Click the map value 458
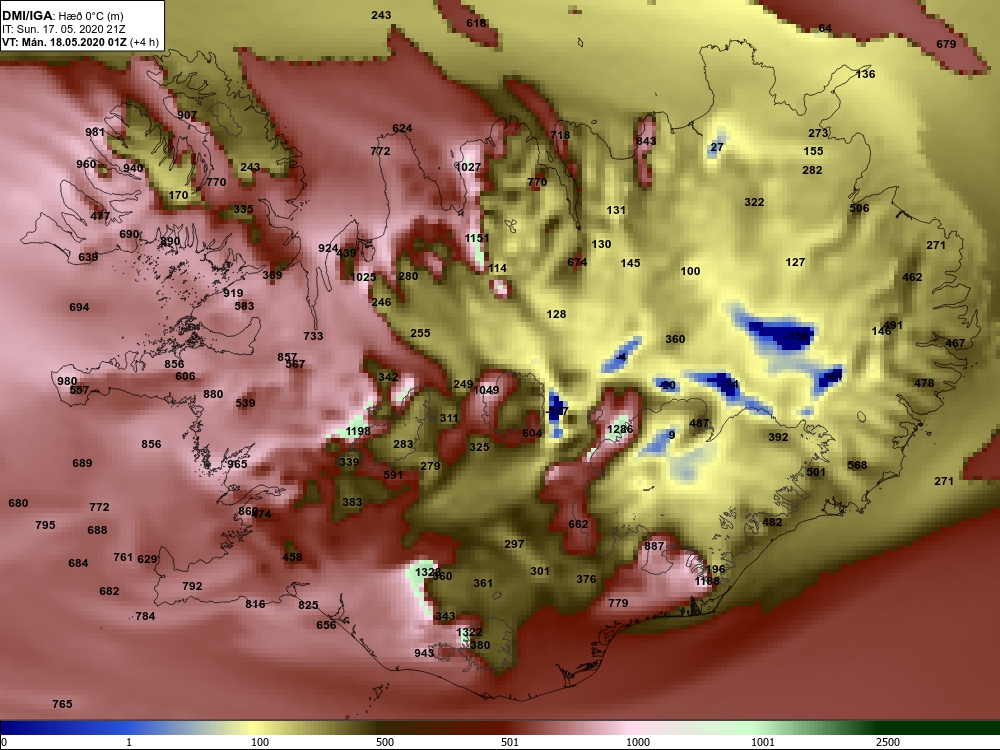This screenshot has height=750, width=1000. 292,557
